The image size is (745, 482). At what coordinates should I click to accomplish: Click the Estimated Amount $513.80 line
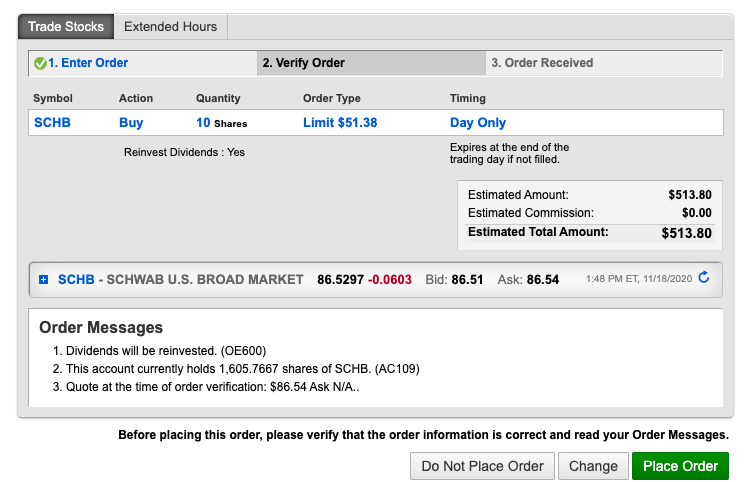pos(590,195)
